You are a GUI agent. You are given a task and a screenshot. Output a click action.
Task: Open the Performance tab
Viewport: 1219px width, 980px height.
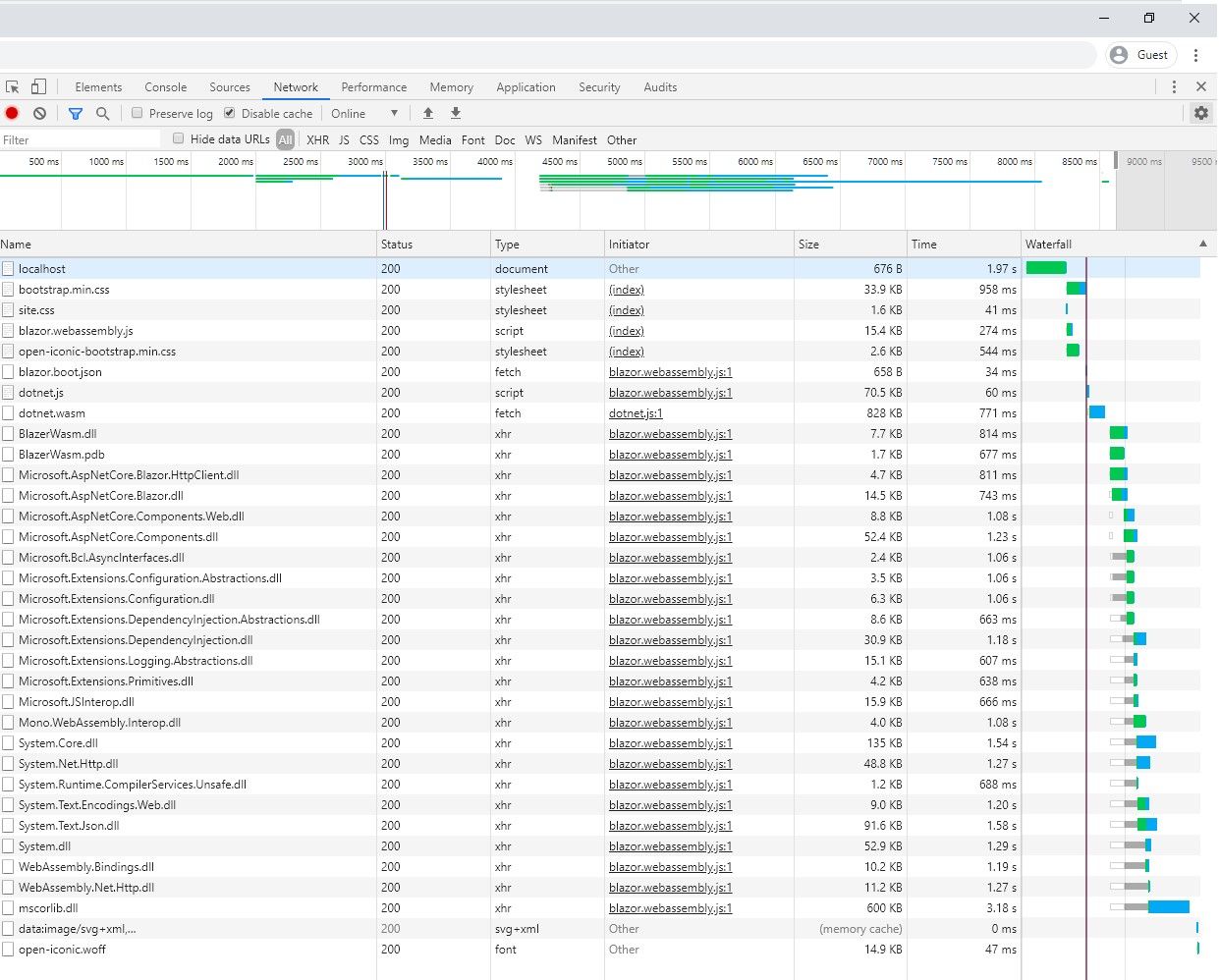[x=373, y=86]
